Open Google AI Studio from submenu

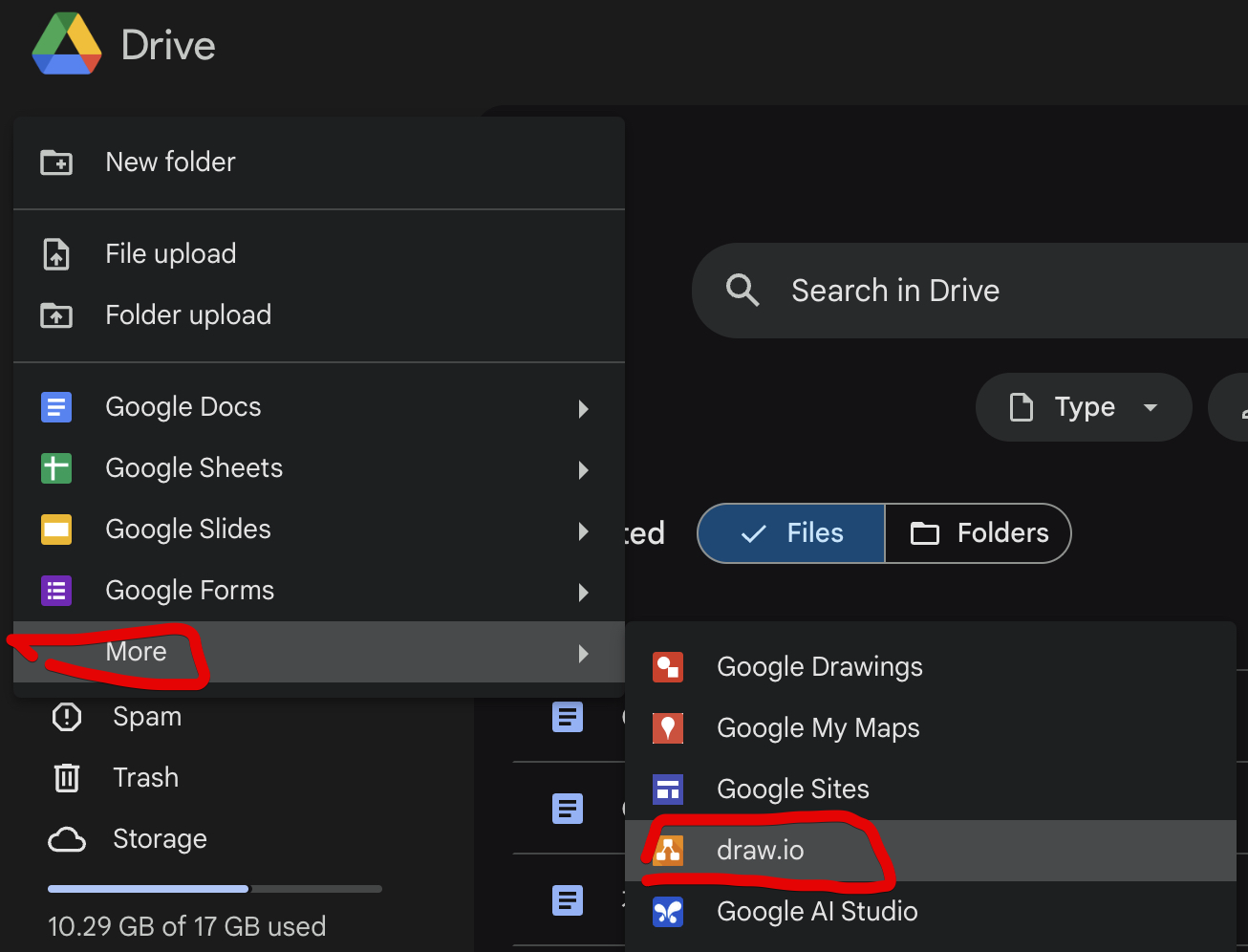[931, 912]
